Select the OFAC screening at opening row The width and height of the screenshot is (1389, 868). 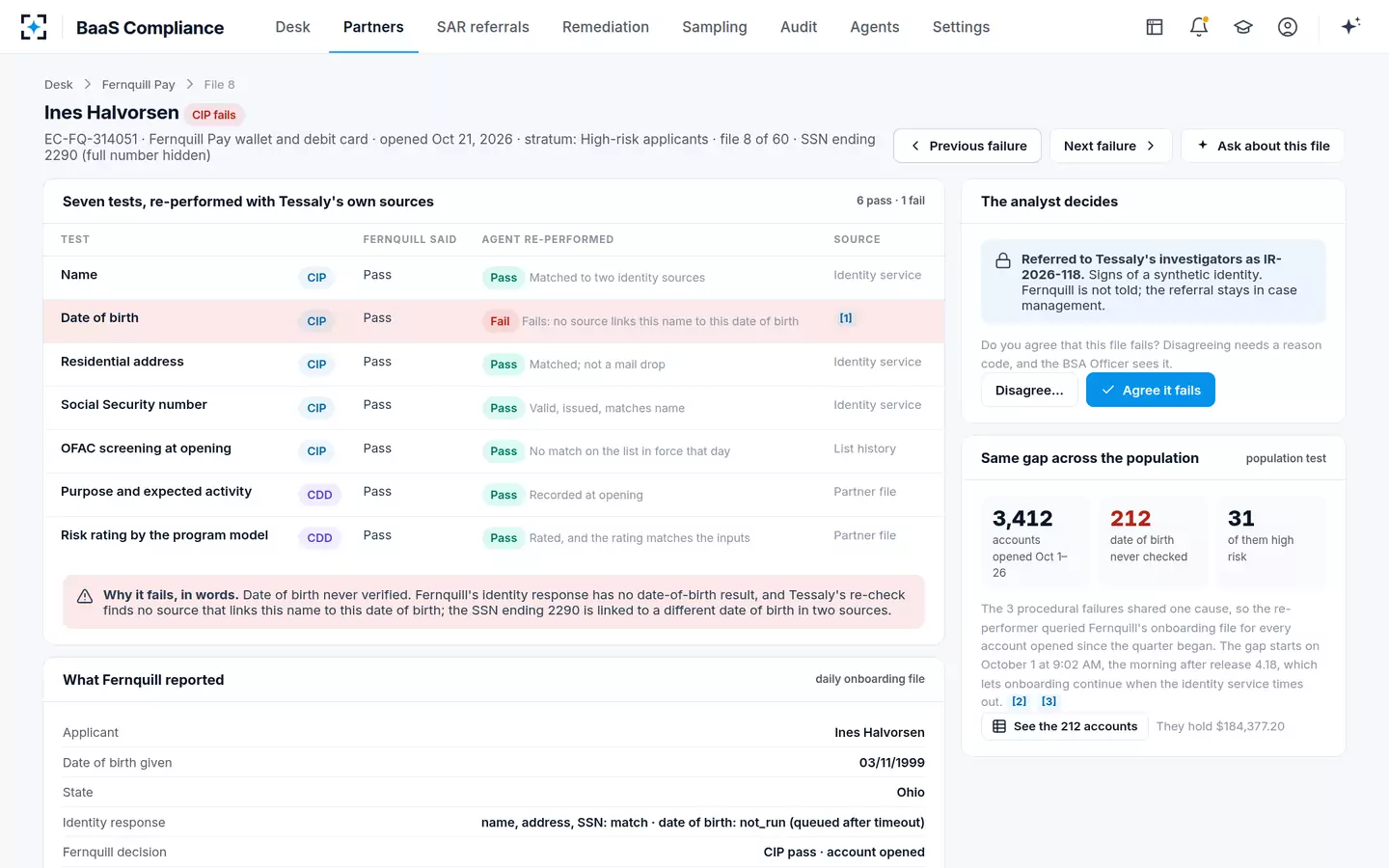click(x=494, y=451)
